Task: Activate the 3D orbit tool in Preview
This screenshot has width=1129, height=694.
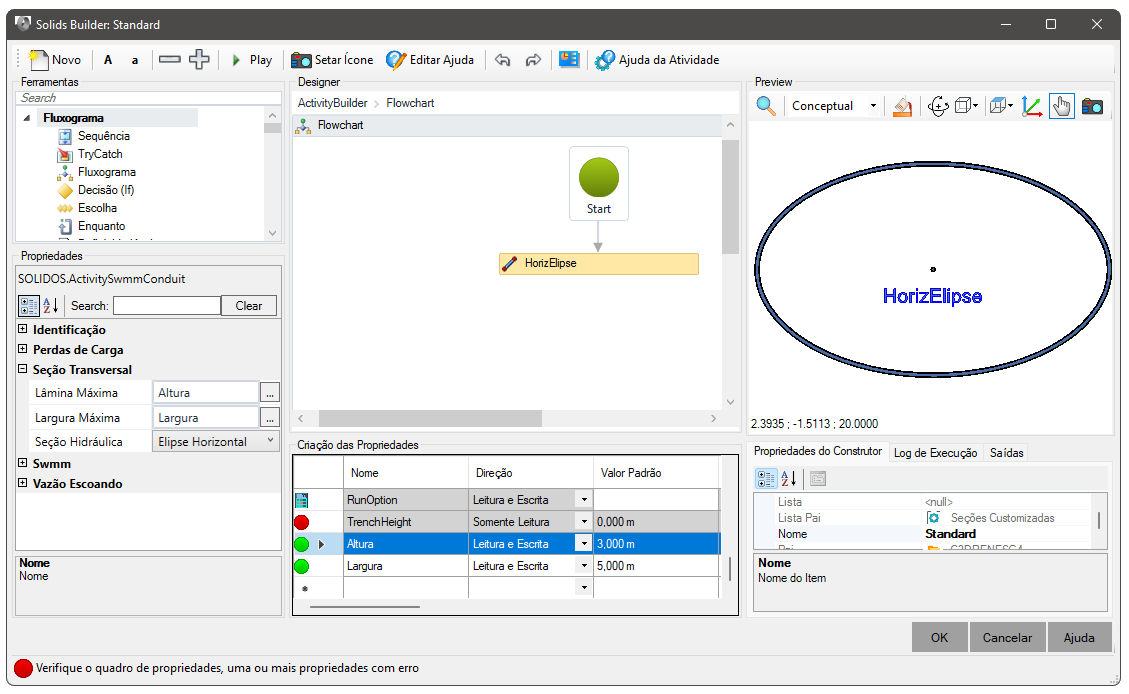Action: 938,107
